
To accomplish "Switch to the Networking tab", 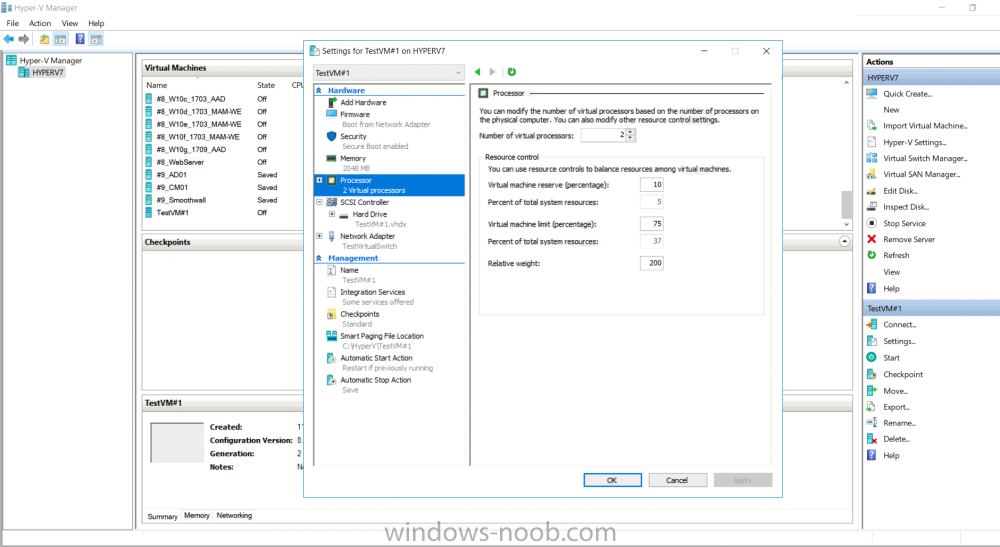I will pyautogui.click(x=234, y=516).
